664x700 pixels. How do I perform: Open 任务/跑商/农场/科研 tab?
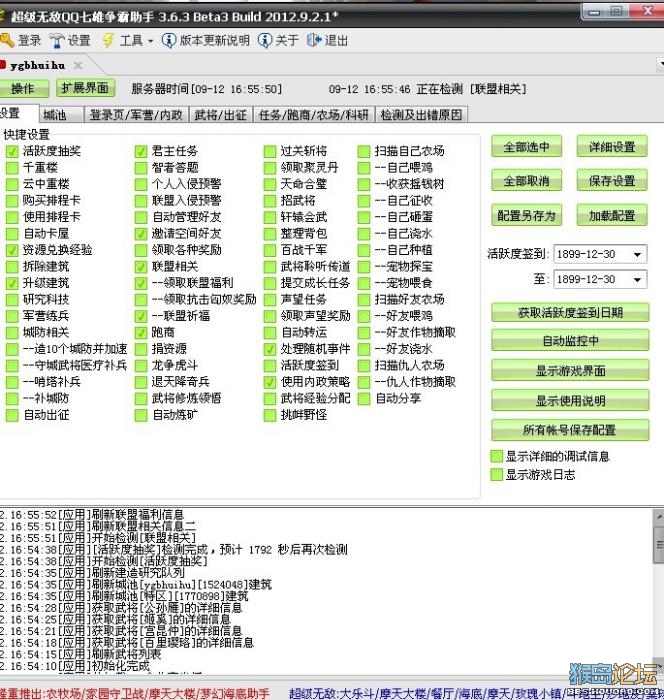pos(314,115)
